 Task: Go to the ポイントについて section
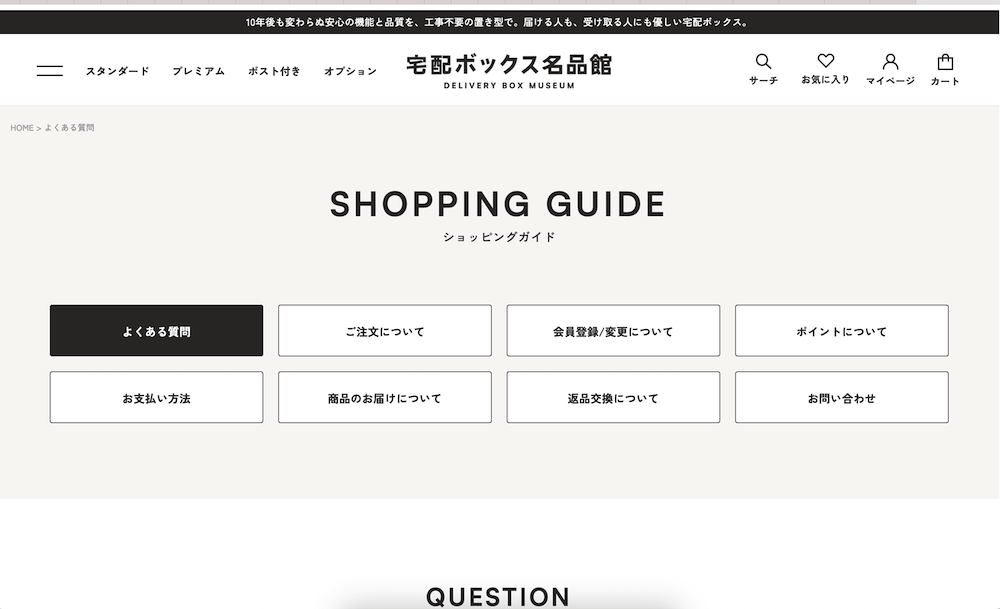[x=841, y=330]
